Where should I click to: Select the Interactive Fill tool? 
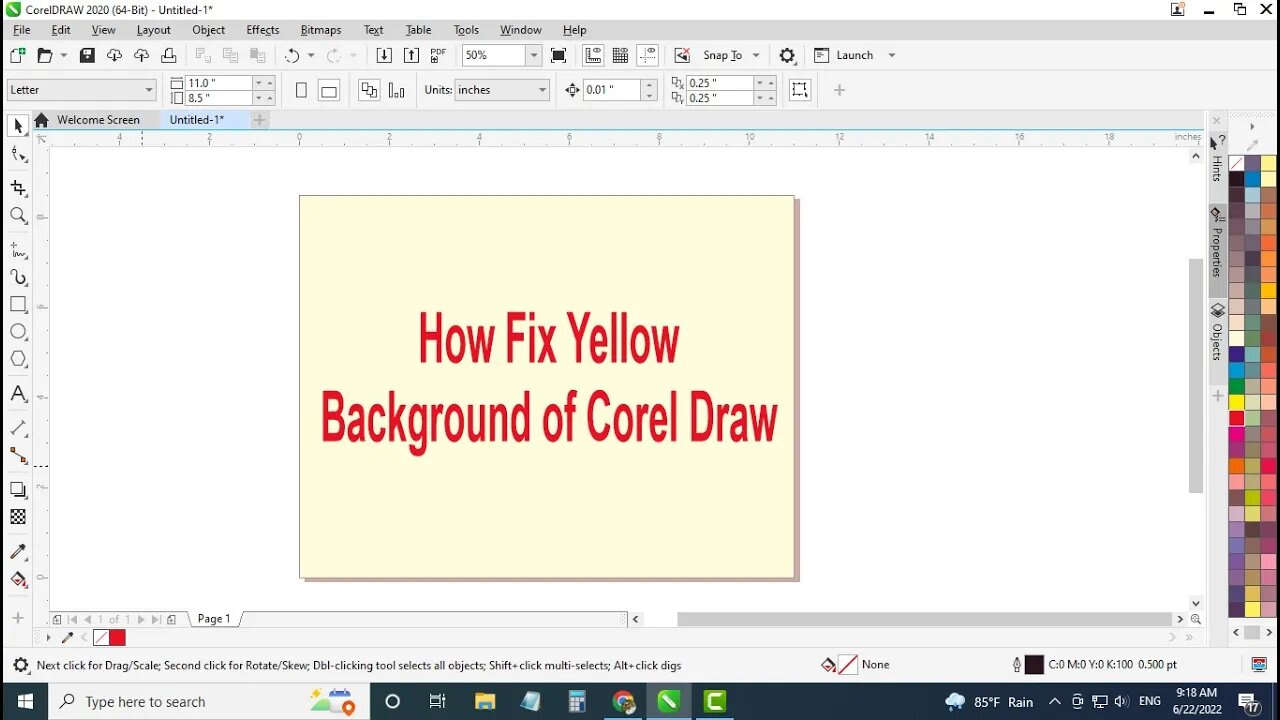coord(18,579)
